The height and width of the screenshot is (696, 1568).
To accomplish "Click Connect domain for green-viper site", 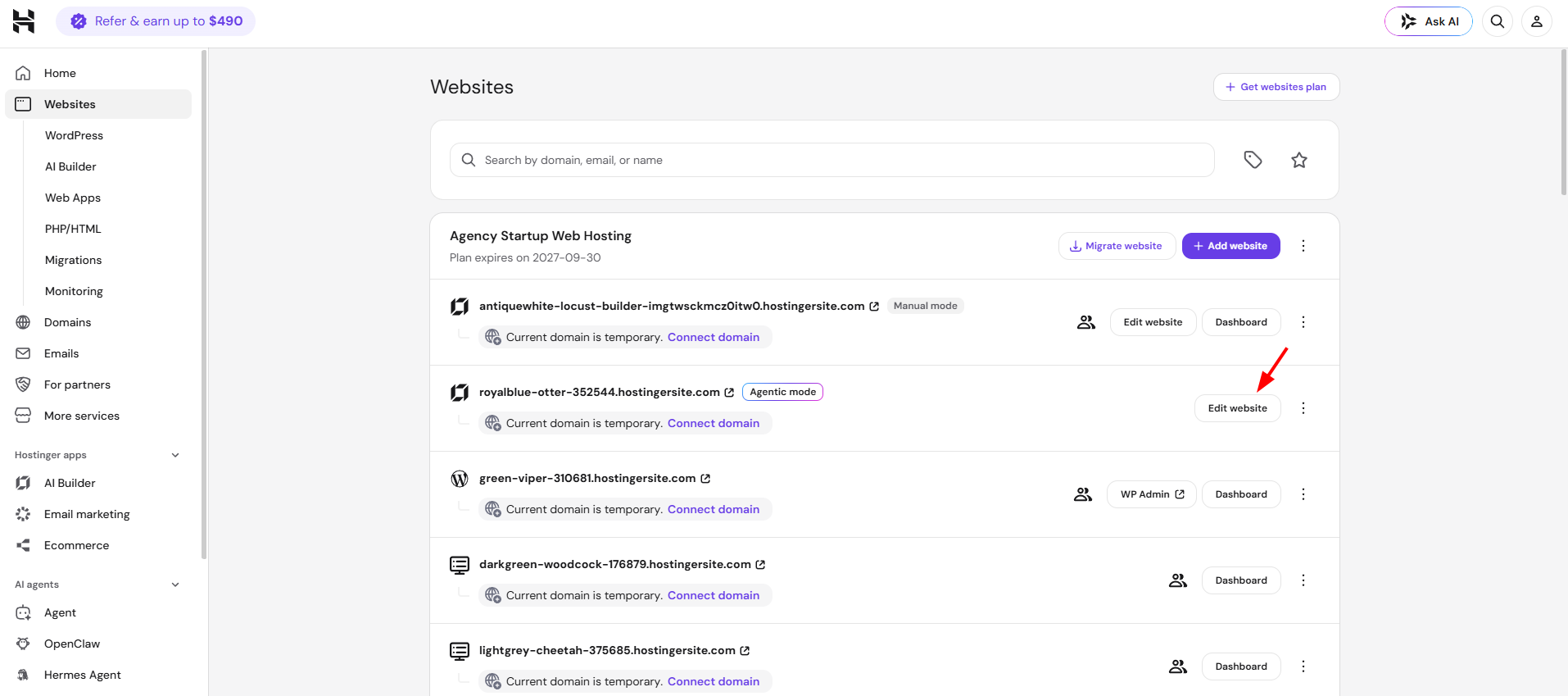I will pyautogui.click(x=714, y=509).
